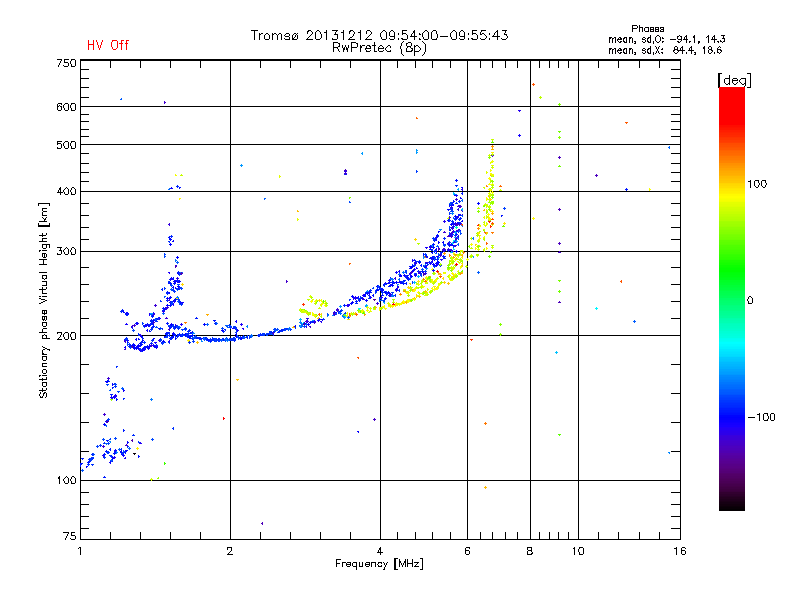Click the 10 MHz x-axis tick label
The width and height of the screenshot is (800, 600).
[578, 551]
